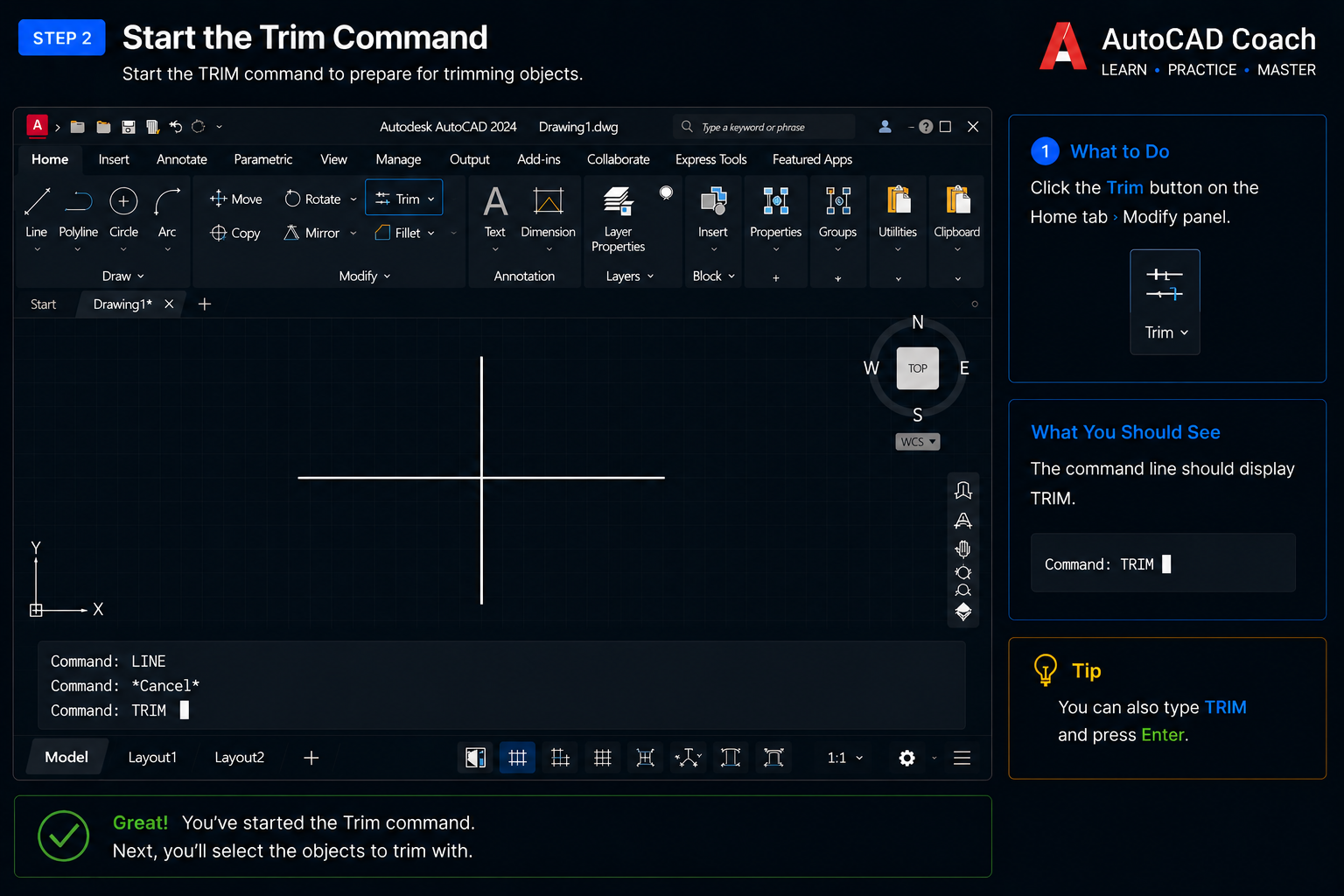Click the light bulb icon in Layers panel
The image size is (1344, 896).
[x=666, y=193]
